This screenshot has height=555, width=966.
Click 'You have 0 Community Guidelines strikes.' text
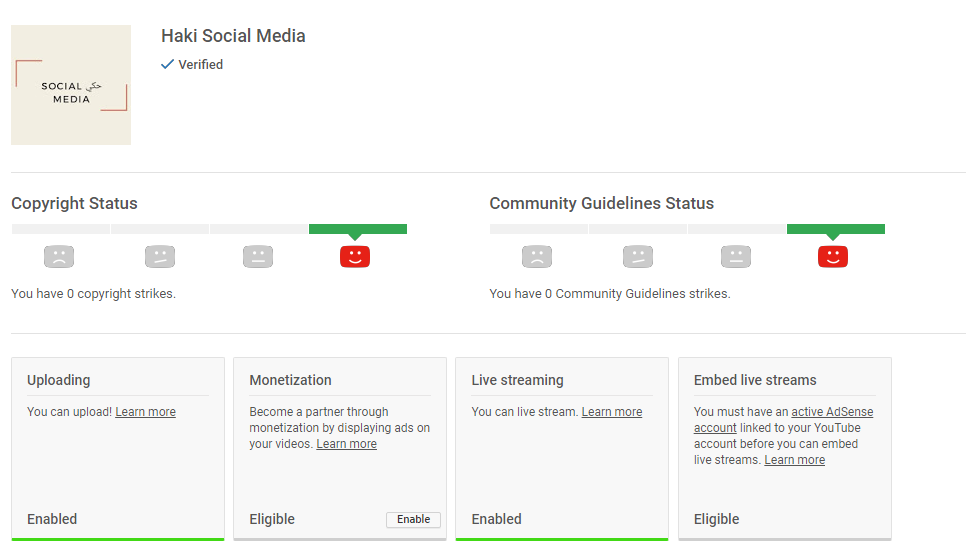610,294
